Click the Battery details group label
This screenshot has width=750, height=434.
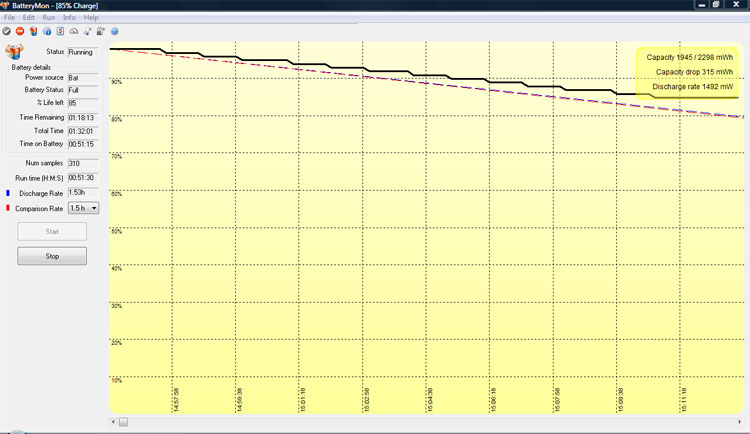[x=31, y=67]
